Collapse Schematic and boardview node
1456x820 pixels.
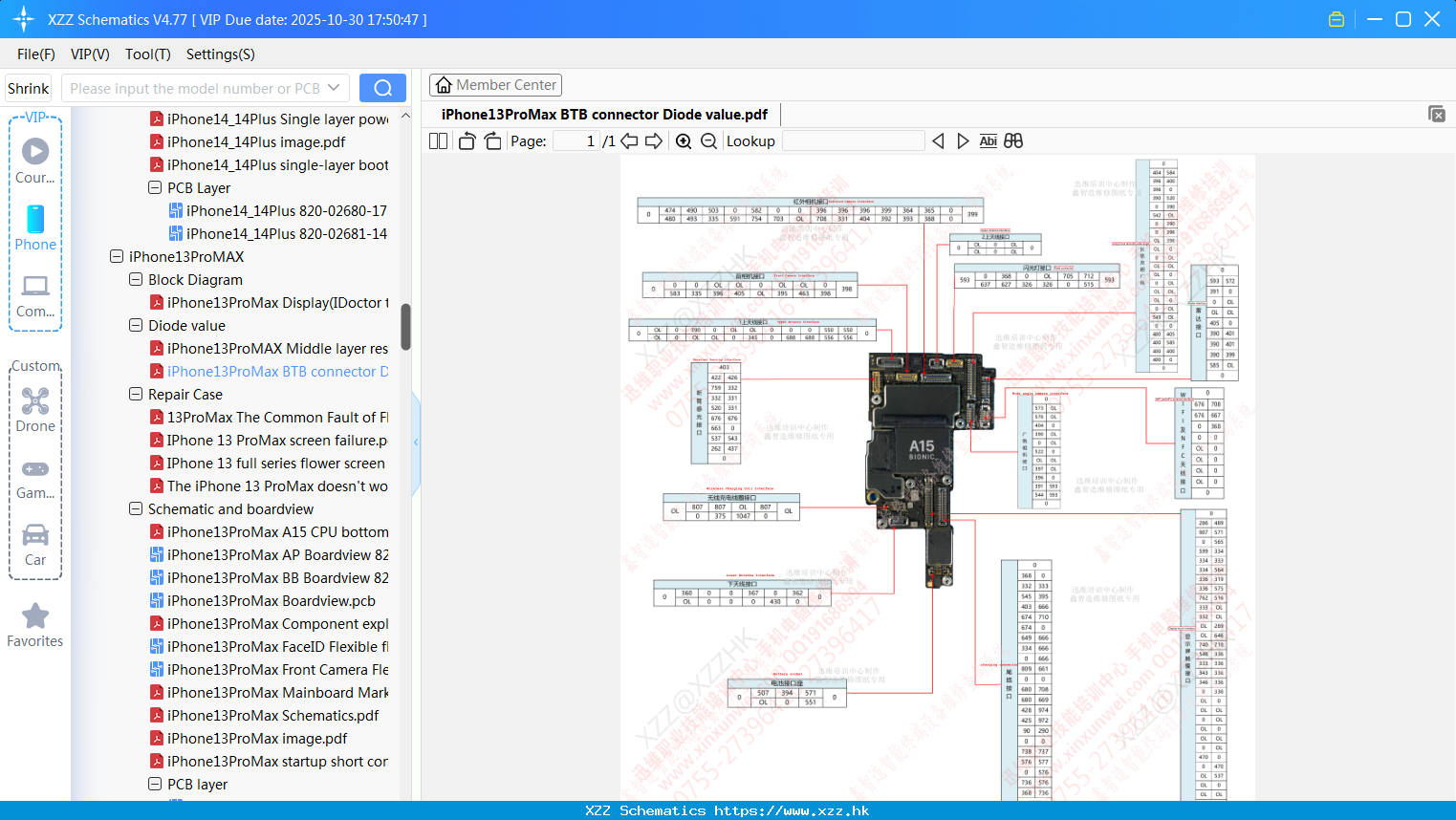[x=136, y=508]
